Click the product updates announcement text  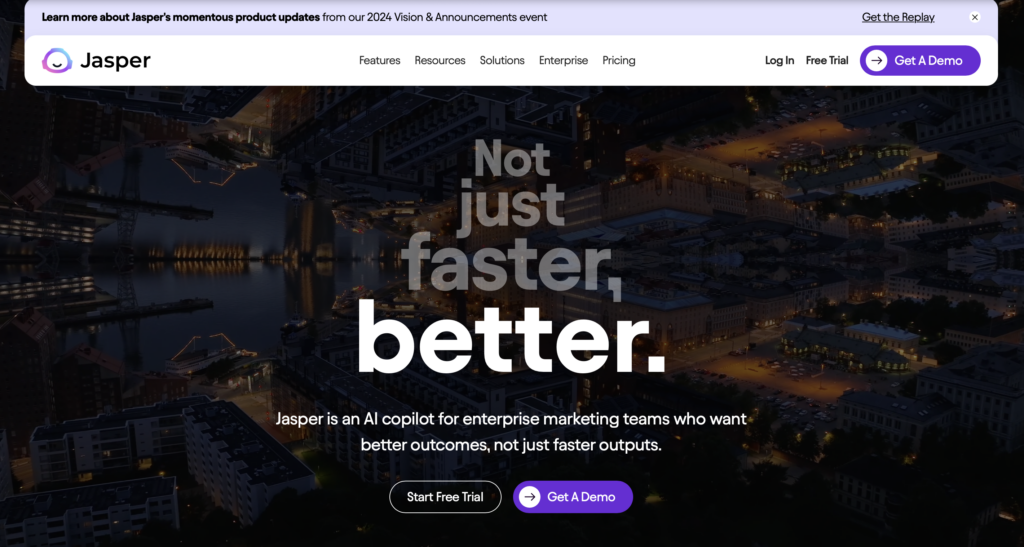pos(294,17)
